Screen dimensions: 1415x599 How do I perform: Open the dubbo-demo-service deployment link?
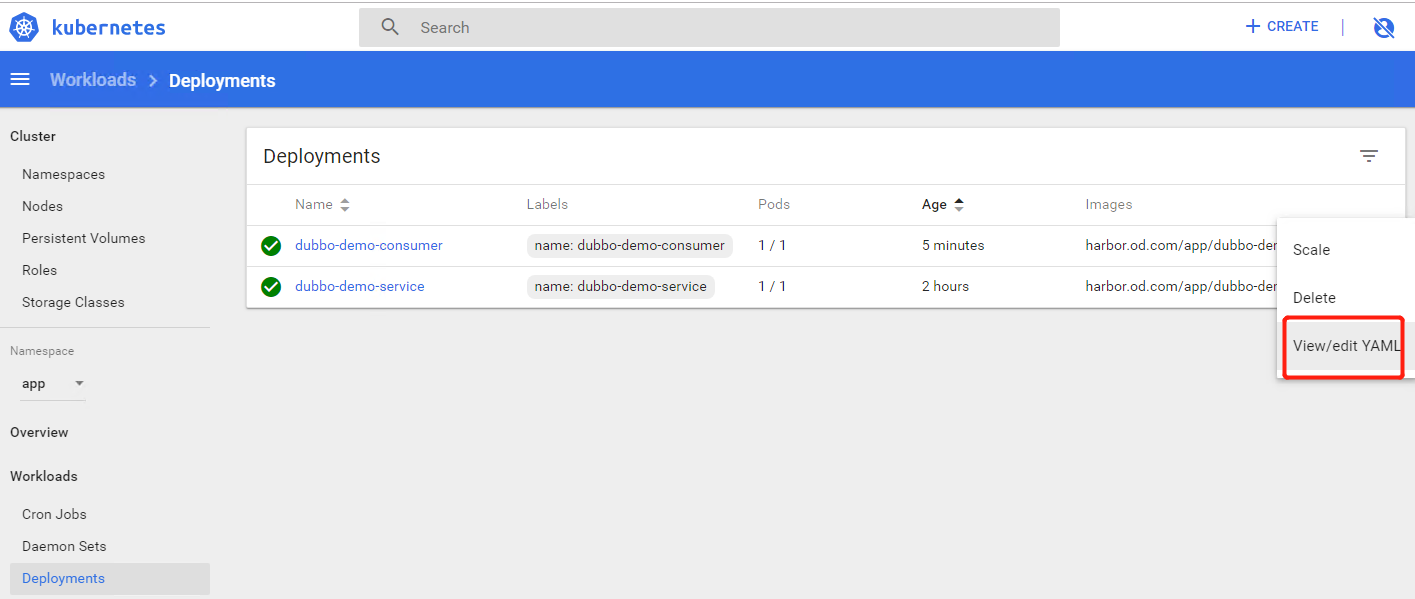[x=359, y=286]
